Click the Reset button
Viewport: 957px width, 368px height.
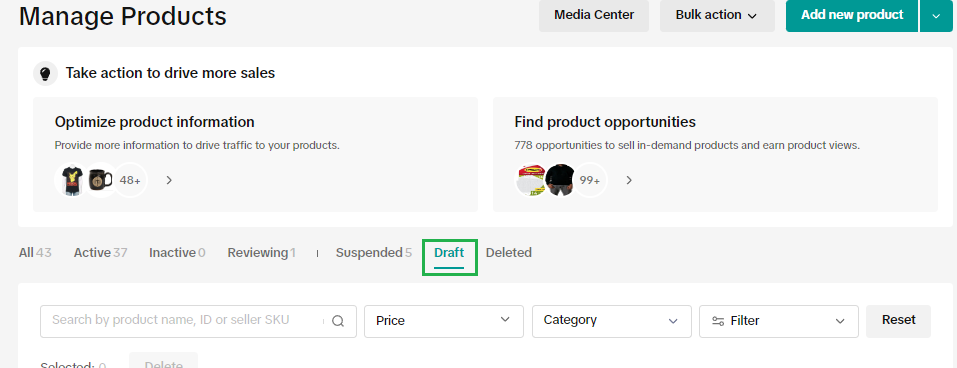pyautogui.click(x=898, y=321)
